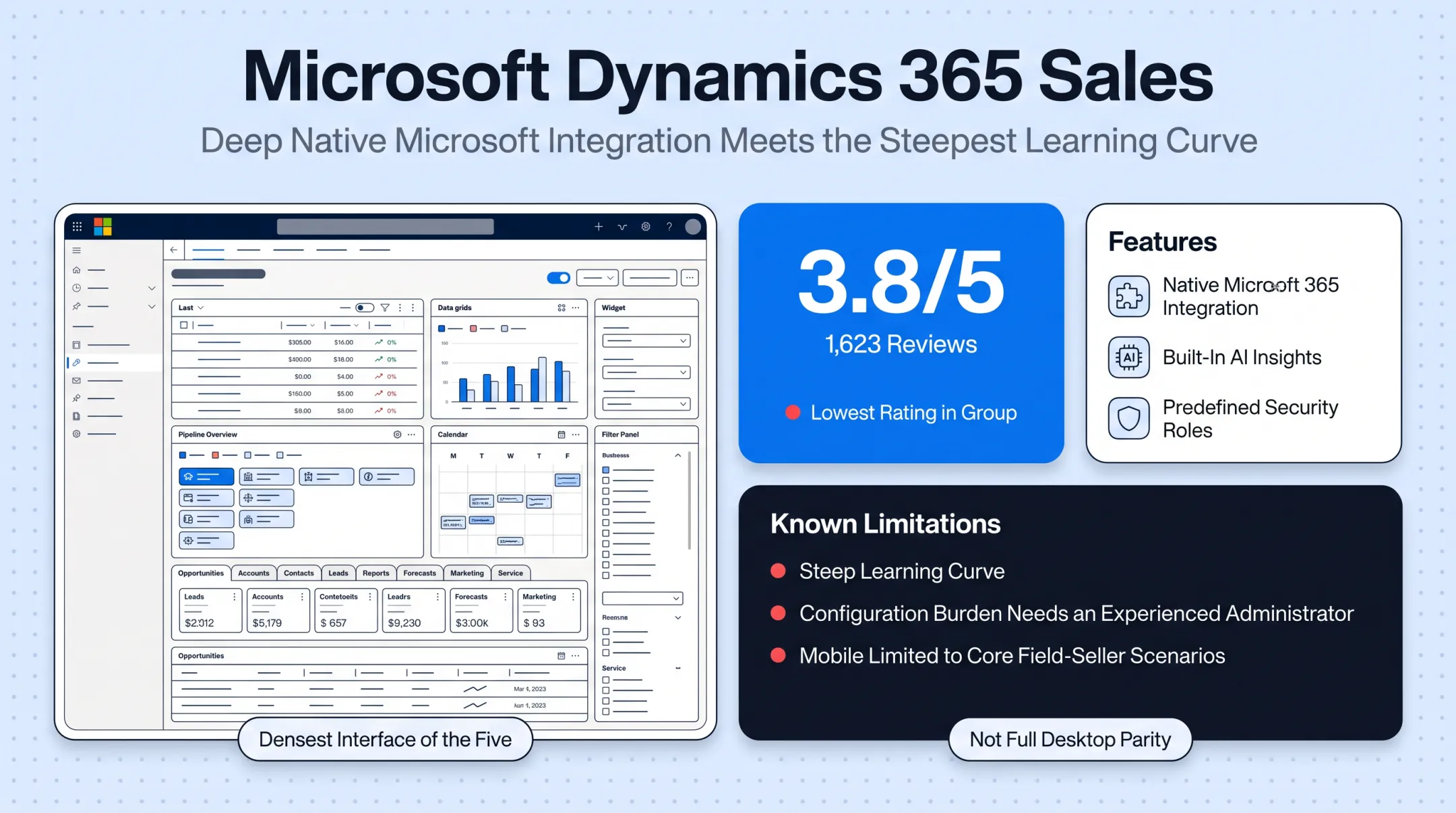This screenshot has height=813, width=1456.
Task: Click the Data grids layout icon
Action: pos(562,307)
